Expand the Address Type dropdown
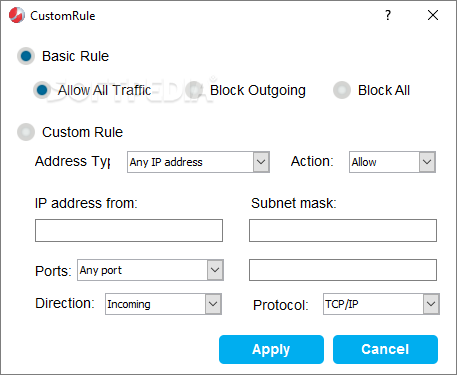 pos(261,162)
